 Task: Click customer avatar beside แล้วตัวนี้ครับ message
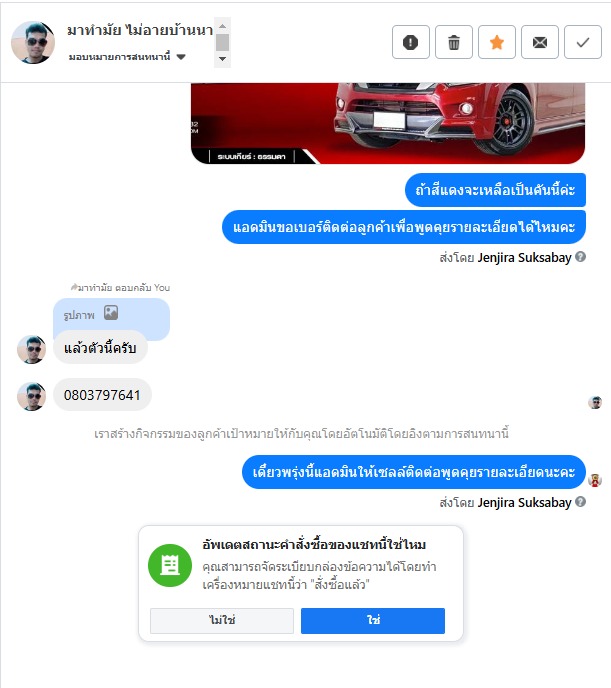click(31, 349)
